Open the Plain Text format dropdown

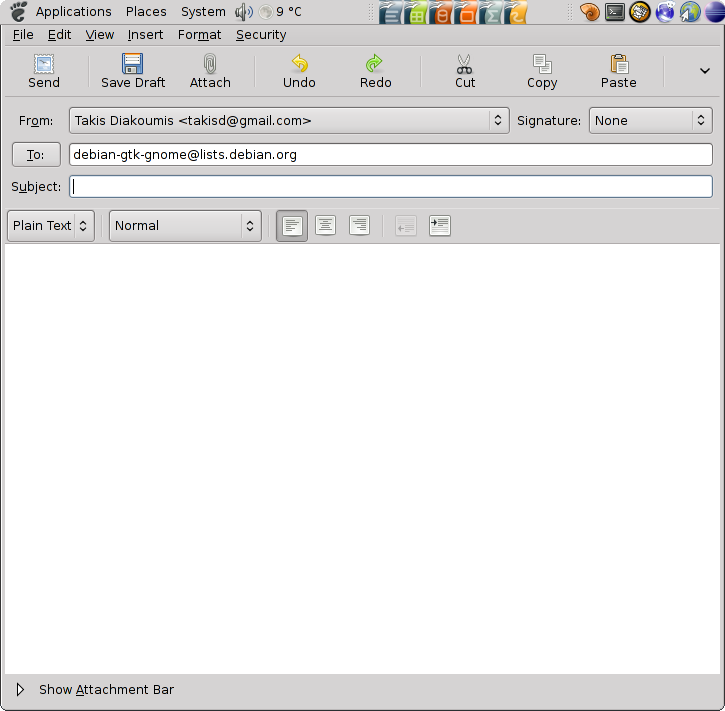(x=51, y=226)
